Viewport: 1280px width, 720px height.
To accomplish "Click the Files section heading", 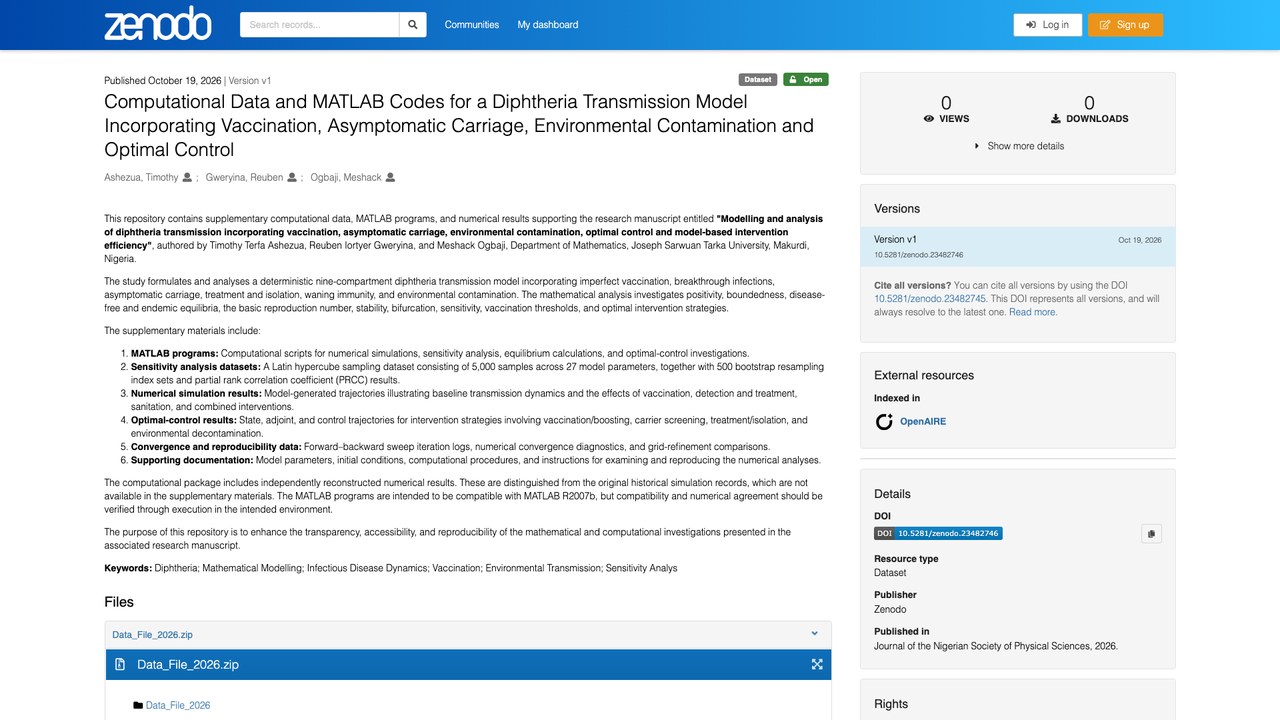I will (119, 602).
